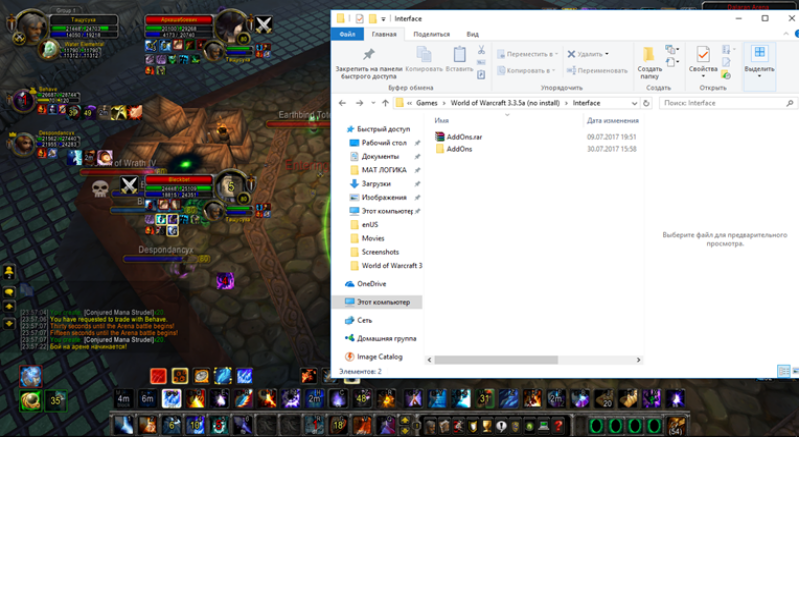
Task: Open the Файл menu tab
Action: coord(347,34)
